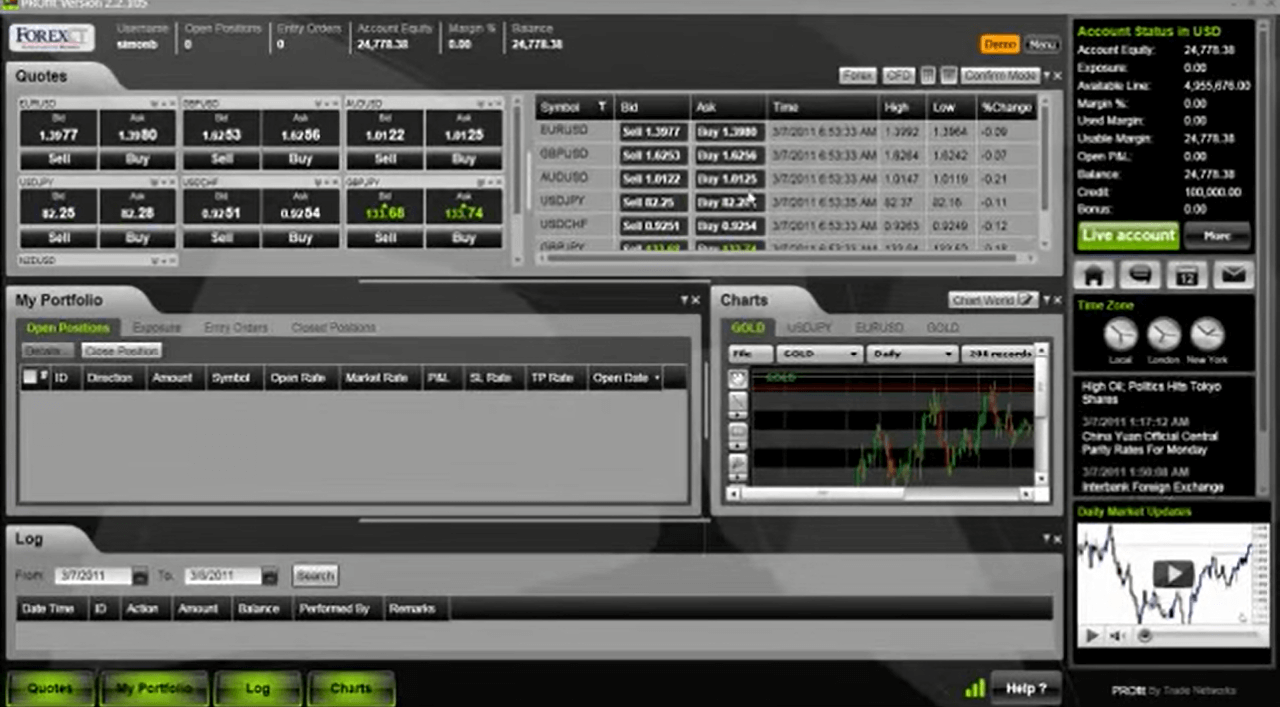
Task: Open the calendar icon in the sidebar
Action: (1186, 275)
